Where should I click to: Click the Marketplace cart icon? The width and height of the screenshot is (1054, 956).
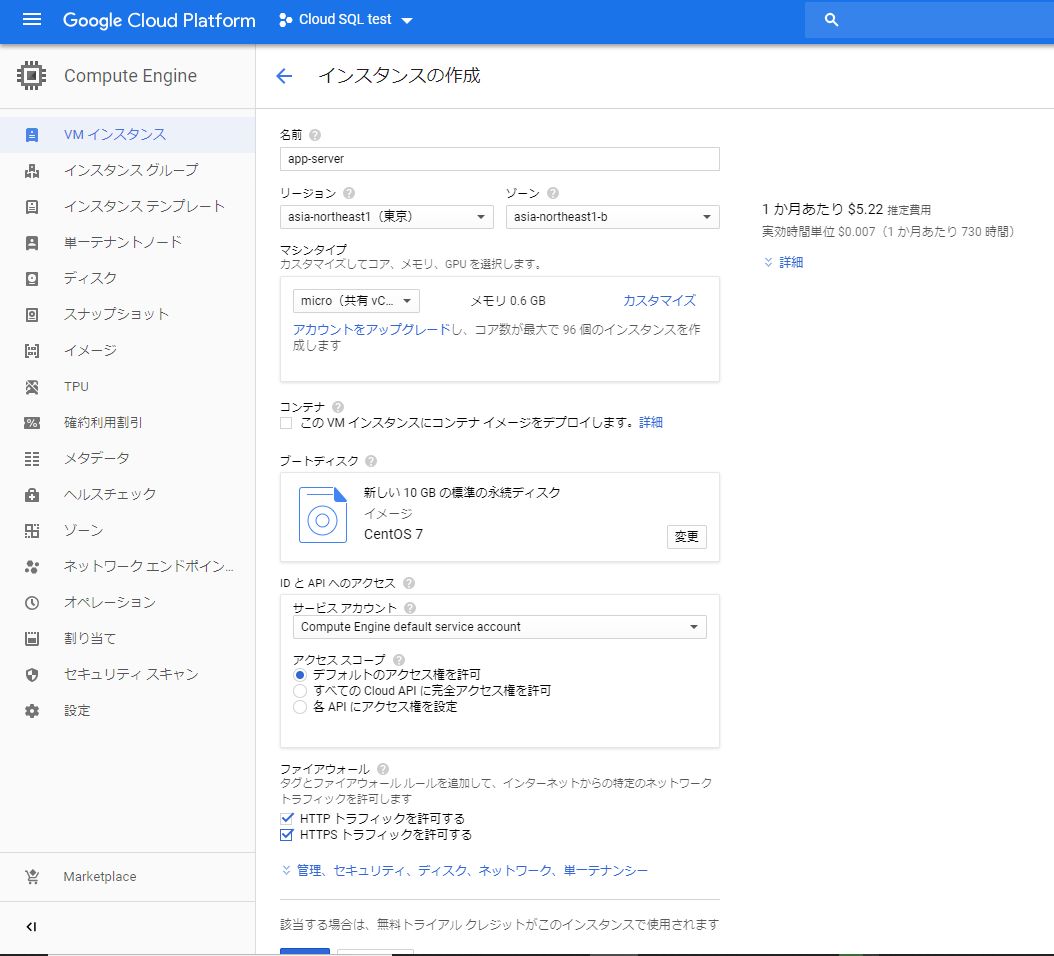pos(32,877)
